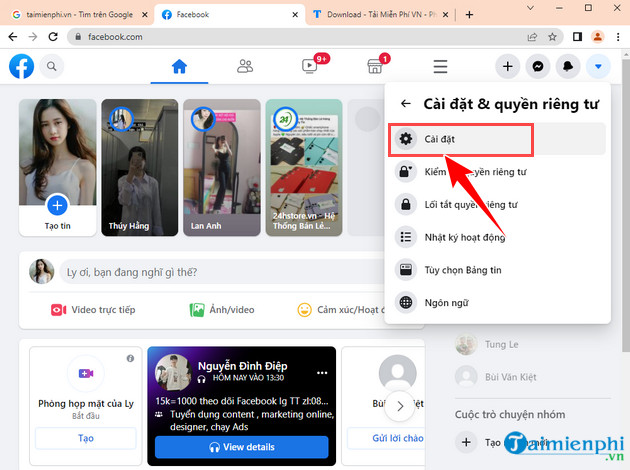630x470 pixels.
Task: Open Lan Anh's story
Action: coord(222,168)
